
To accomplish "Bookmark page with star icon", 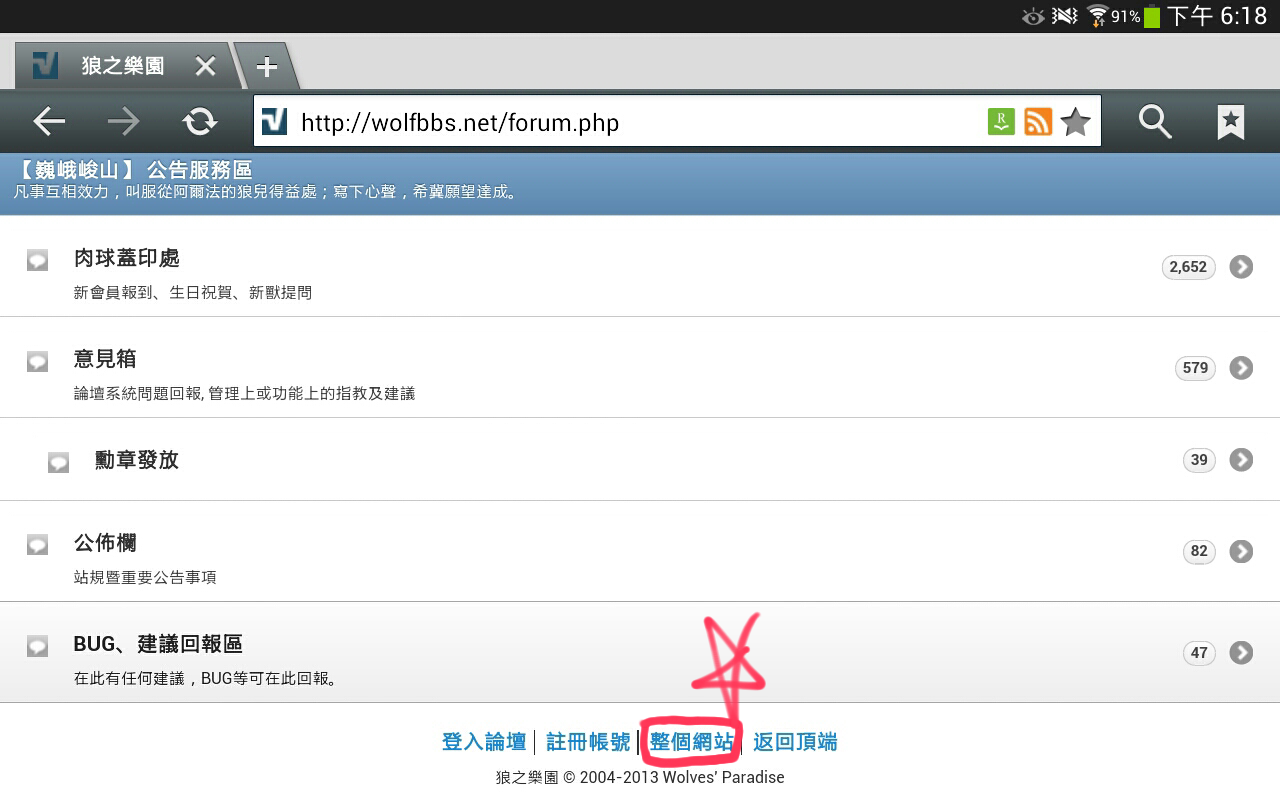I will pyautogui.click(x=1076, y=122).
